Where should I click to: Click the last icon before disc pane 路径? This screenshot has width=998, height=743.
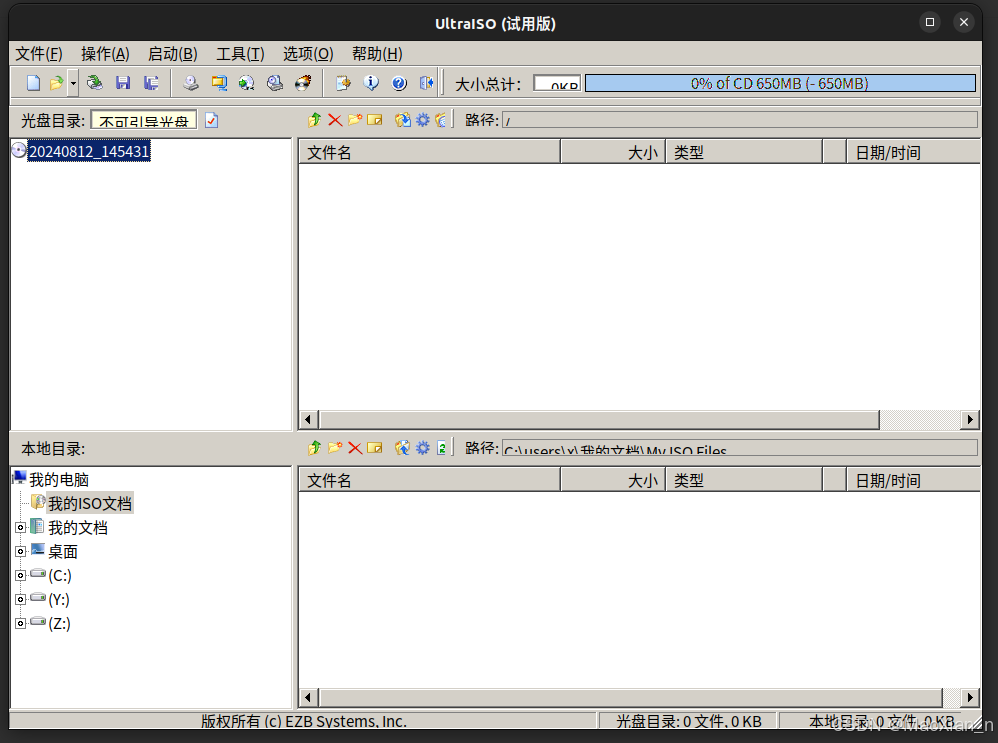pos(441,120)
